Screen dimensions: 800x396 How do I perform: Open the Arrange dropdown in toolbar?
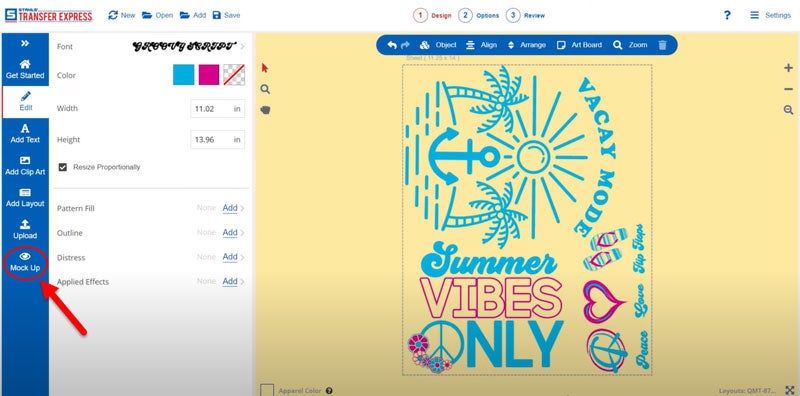(x=527, y=45)
